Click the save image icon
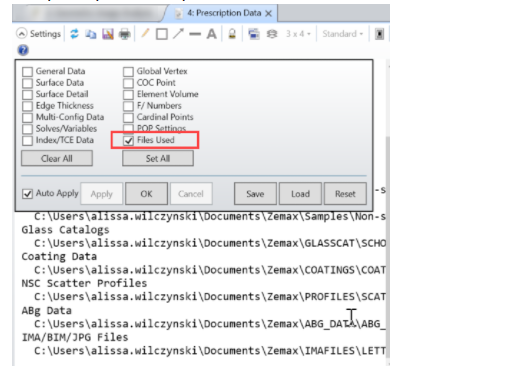Screen dimensions: 515x382 (x=108, y=34)
